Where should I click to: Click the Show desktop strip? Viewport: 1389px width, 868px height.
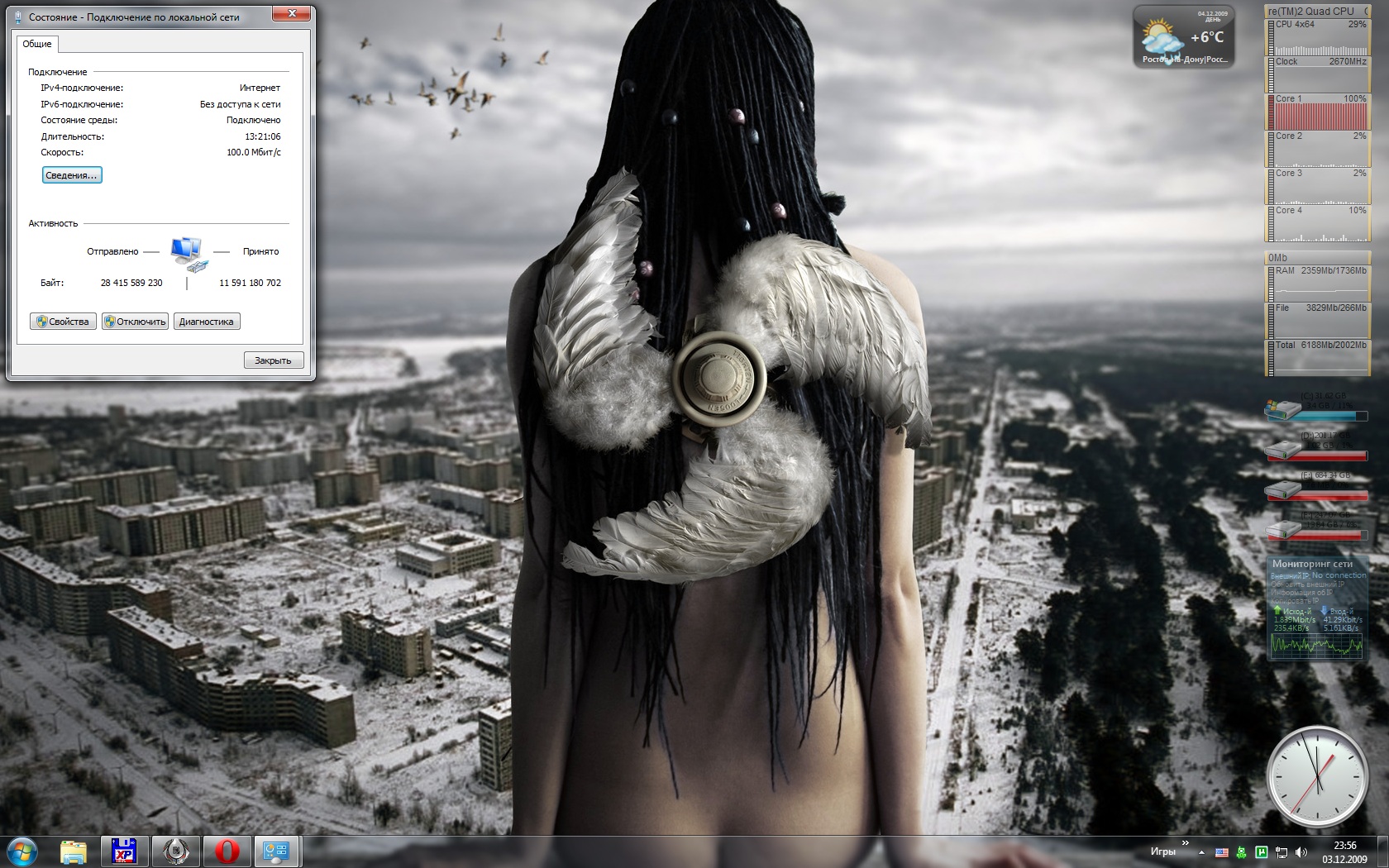(x=1382, y=851)
